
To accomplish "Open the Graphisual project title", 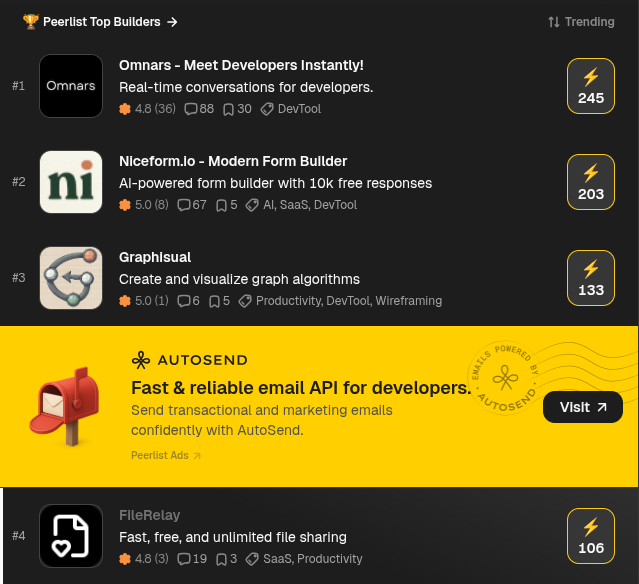I will point(155,258).
